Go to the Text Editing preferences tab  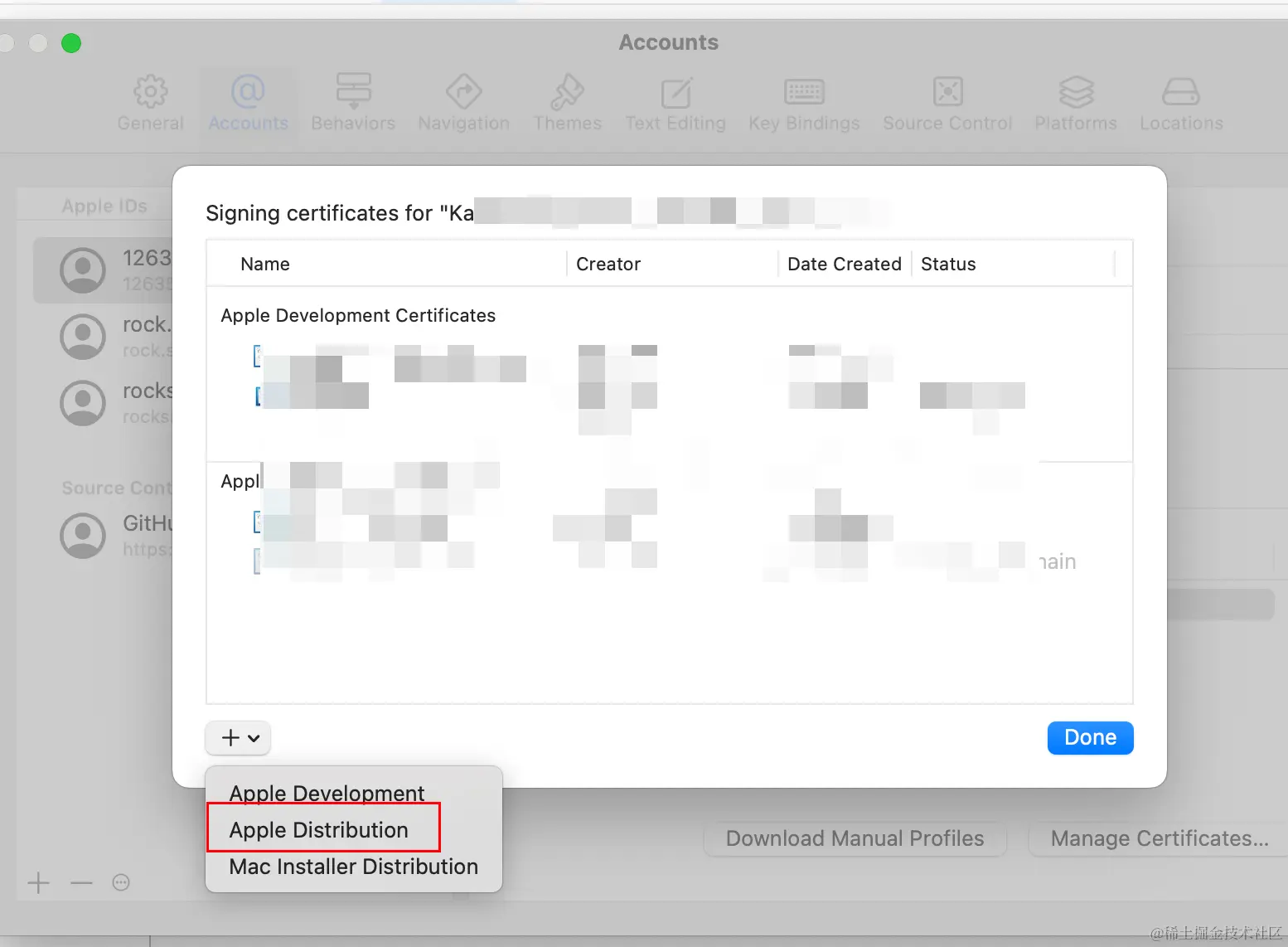pos(675,104)
